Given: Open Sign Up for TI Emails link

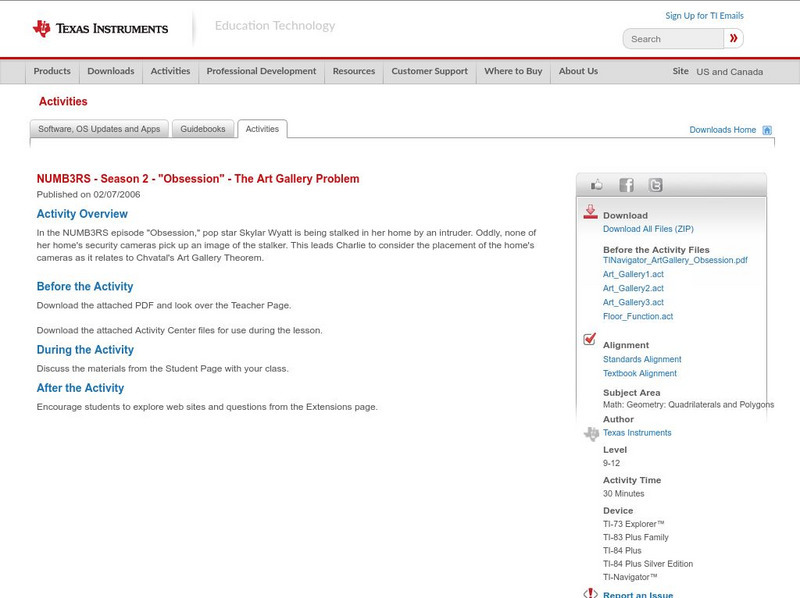Looking at the screenshot, I should (704, 16).
